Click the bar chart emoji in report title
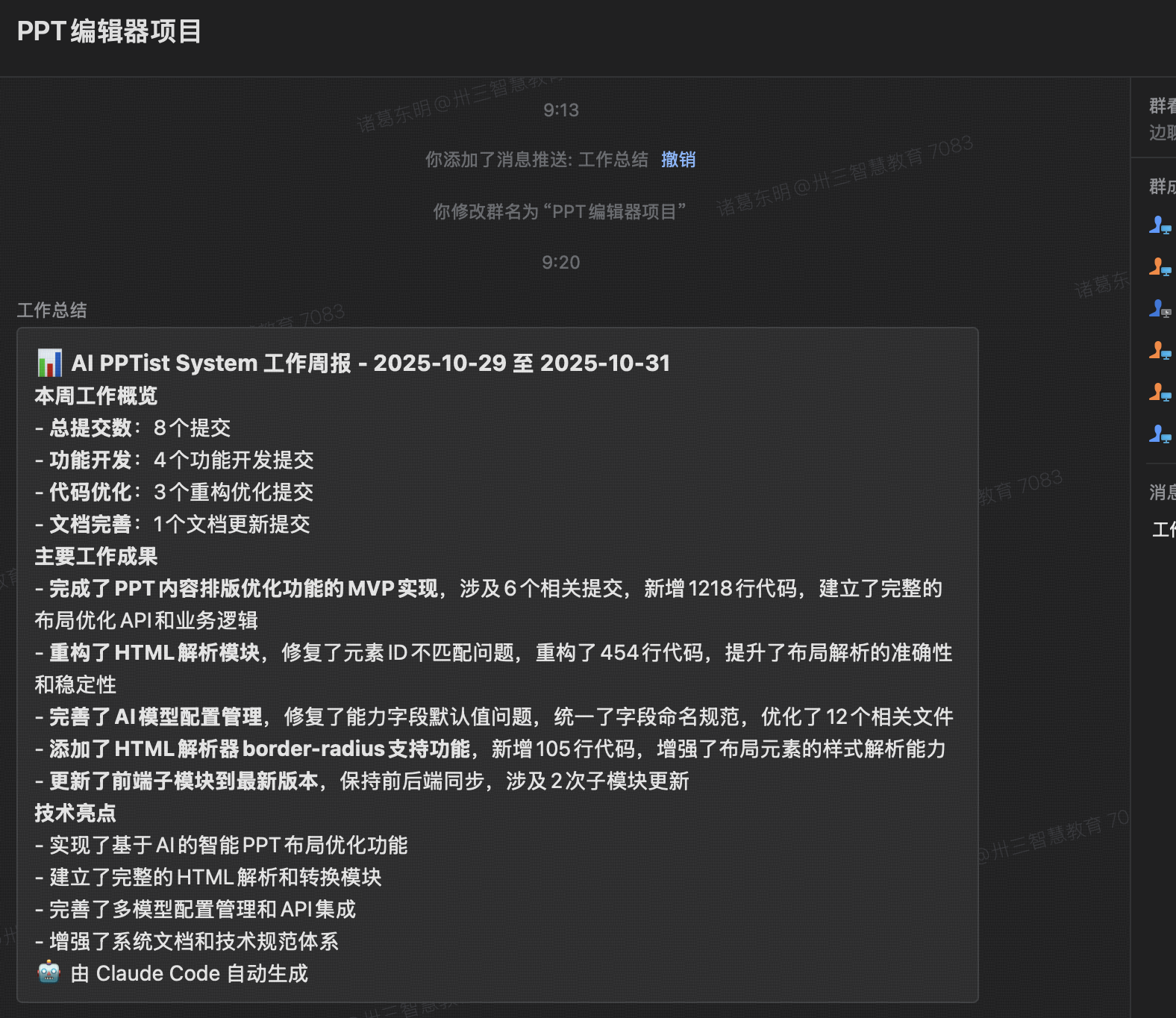This screenshot has width=1176, height=1018. [50, 363]
